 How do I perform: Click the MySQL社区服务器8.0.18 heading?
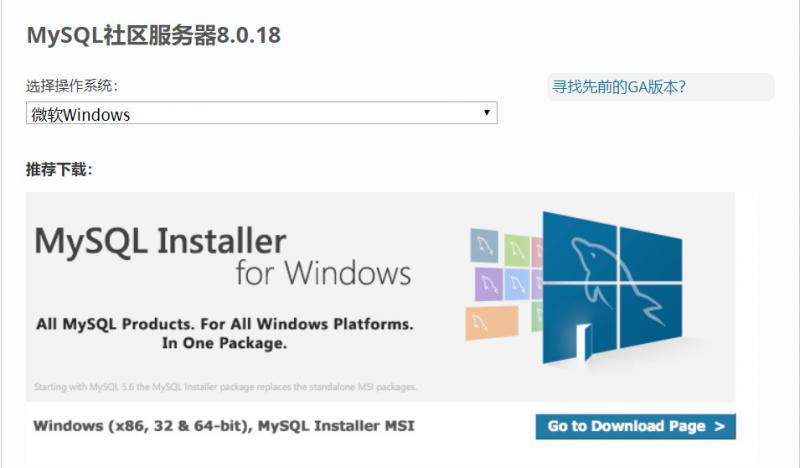[x=154, y=35]
